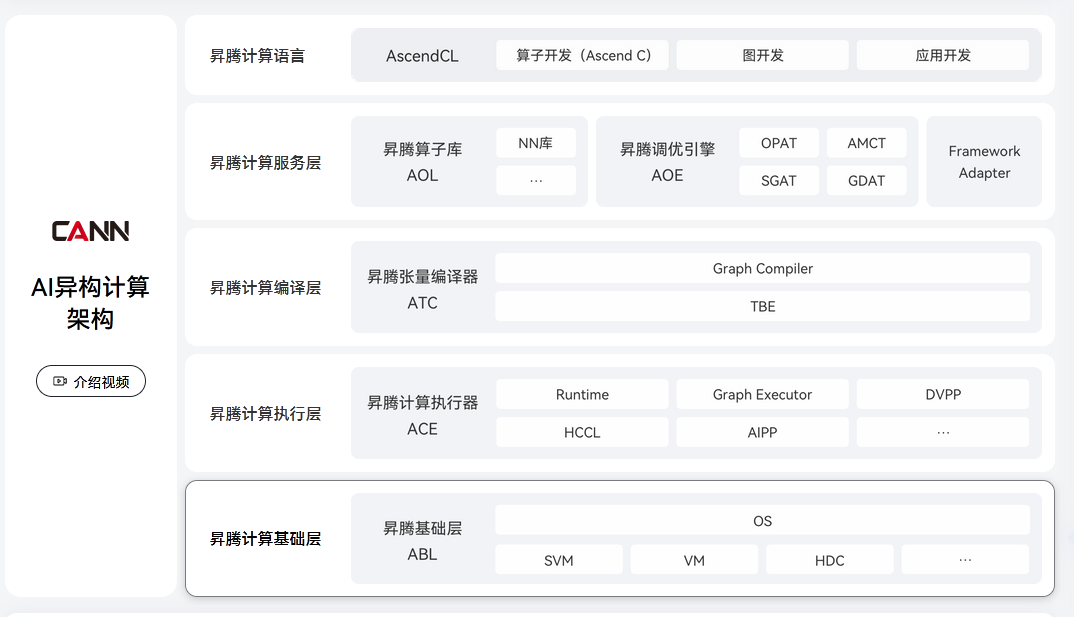Select the GDAT box
Screen dimensions: 1074x617
[866, 181]
